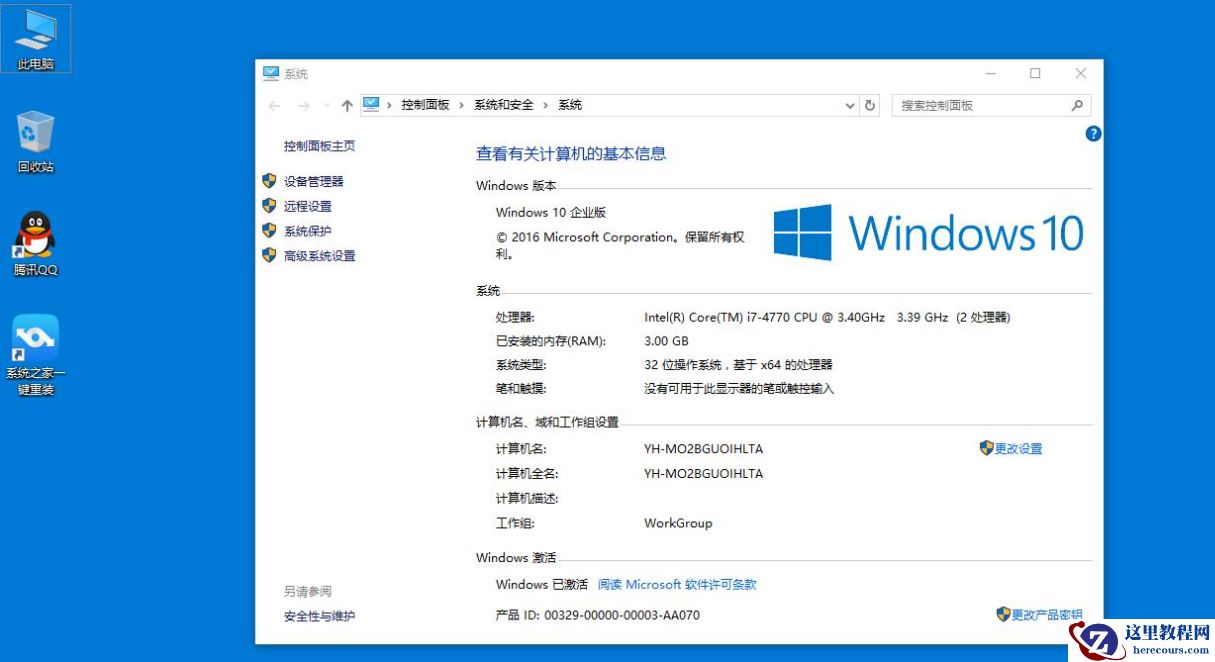Image resolution: width=1215 pixels, height=662 pixels.
Task: Click the back navigation arrow
Action: coord(273,105)
